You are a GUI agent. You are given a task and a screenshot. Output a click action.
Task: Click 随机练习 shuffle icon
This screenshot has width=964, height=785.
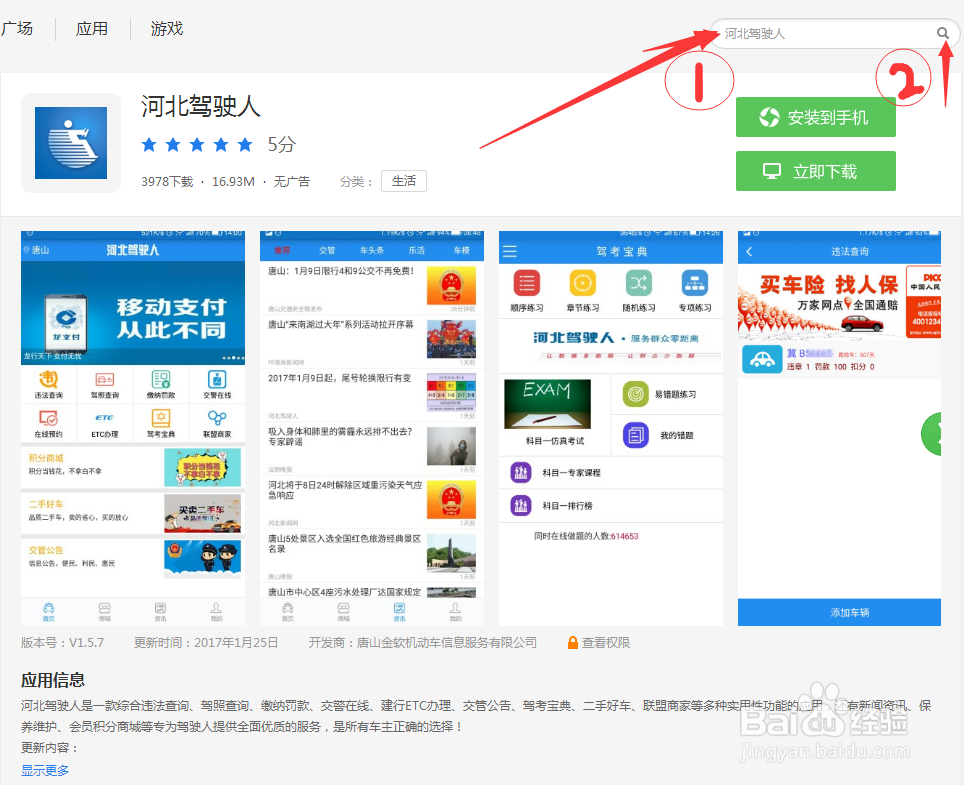tap(639, 283)
